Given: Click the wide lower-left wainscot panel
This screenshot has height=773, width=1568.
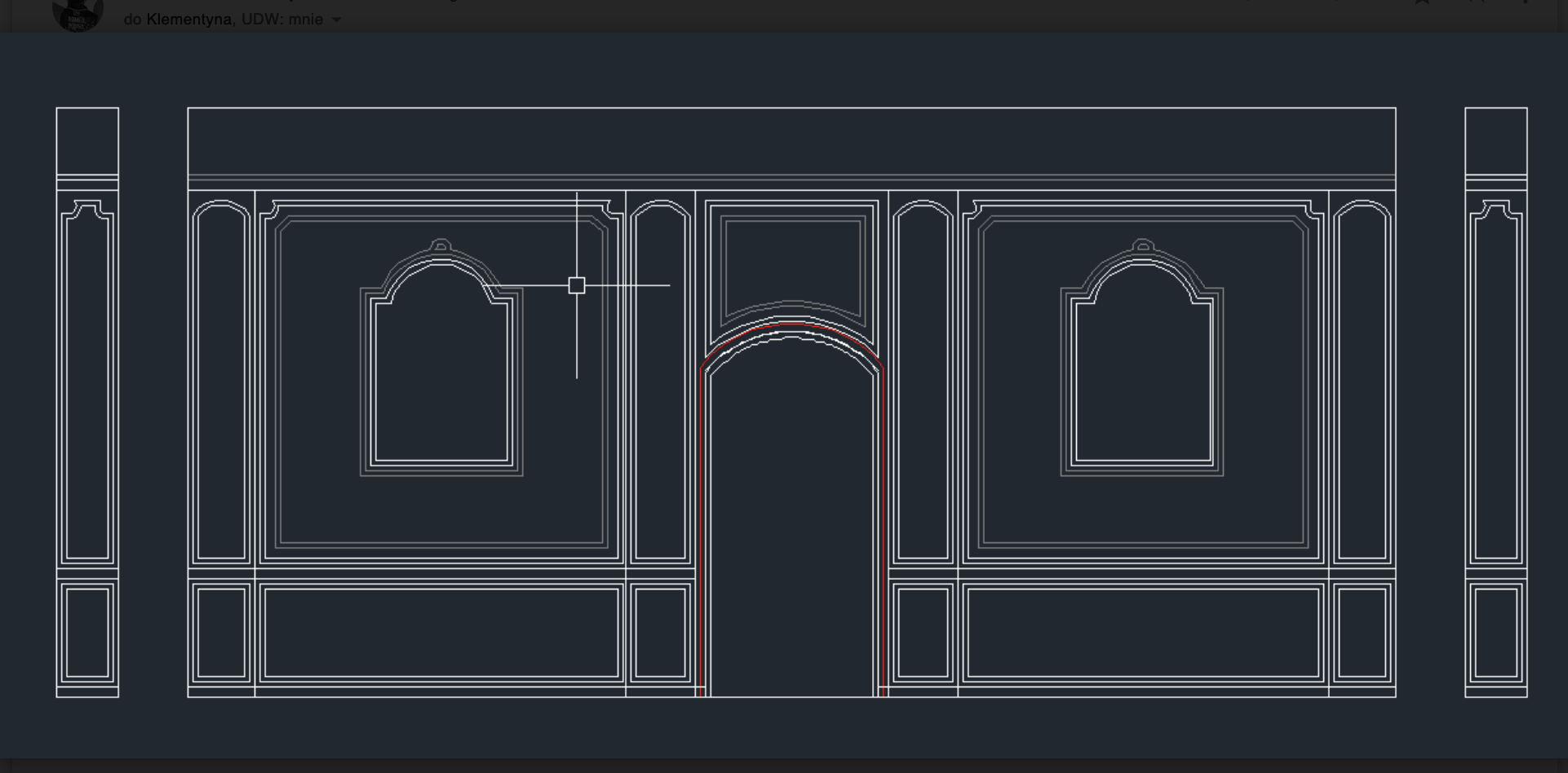Looking at the screenshot, I should pos(441,633).
